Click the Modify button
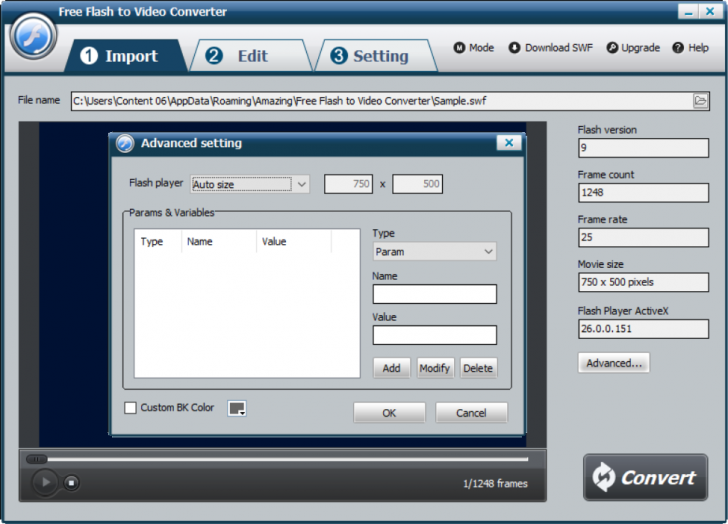 pos(435,368)
